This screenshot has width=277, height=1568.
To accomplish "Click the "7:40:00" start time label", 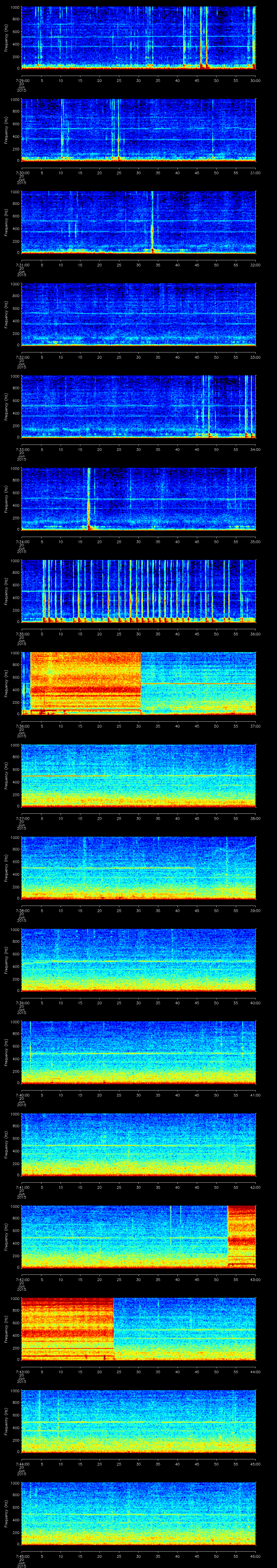I will pyautogui.click(x=22, y=1095).
